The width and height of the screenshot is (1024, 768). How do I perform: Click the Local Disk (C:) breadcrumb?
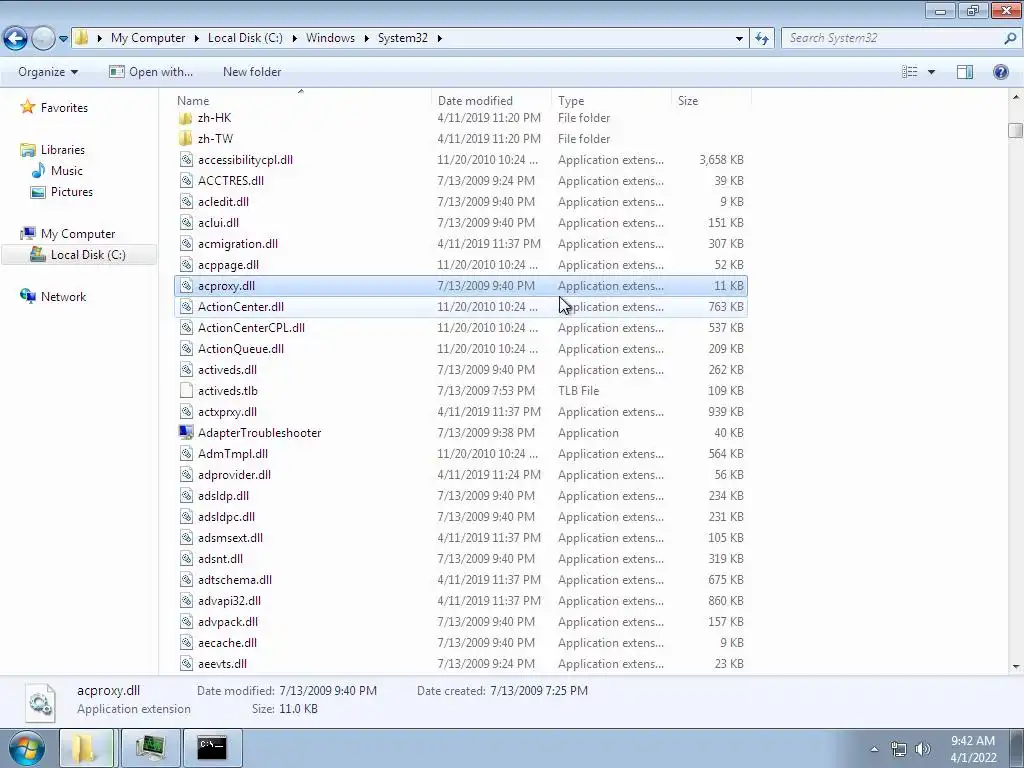[245, 38]
